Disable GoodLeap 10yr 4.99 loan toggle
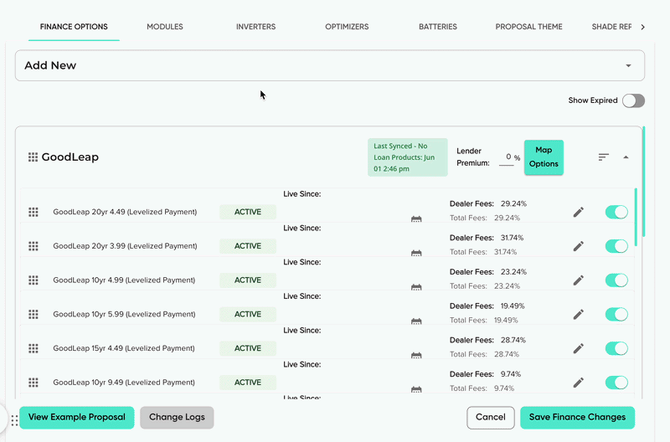 617,280
